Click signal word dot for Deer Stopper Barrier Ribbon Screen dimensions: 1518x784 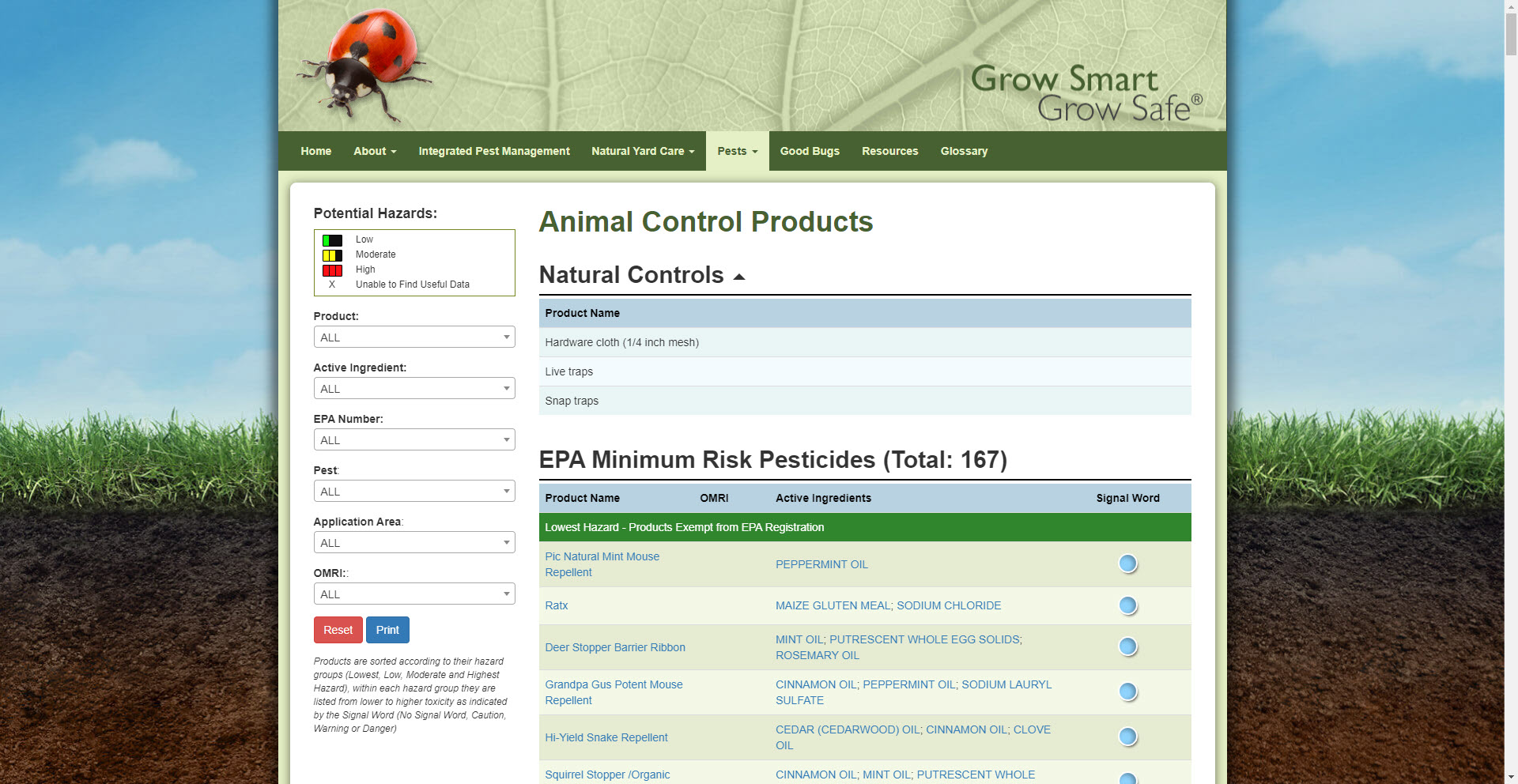1127,646
